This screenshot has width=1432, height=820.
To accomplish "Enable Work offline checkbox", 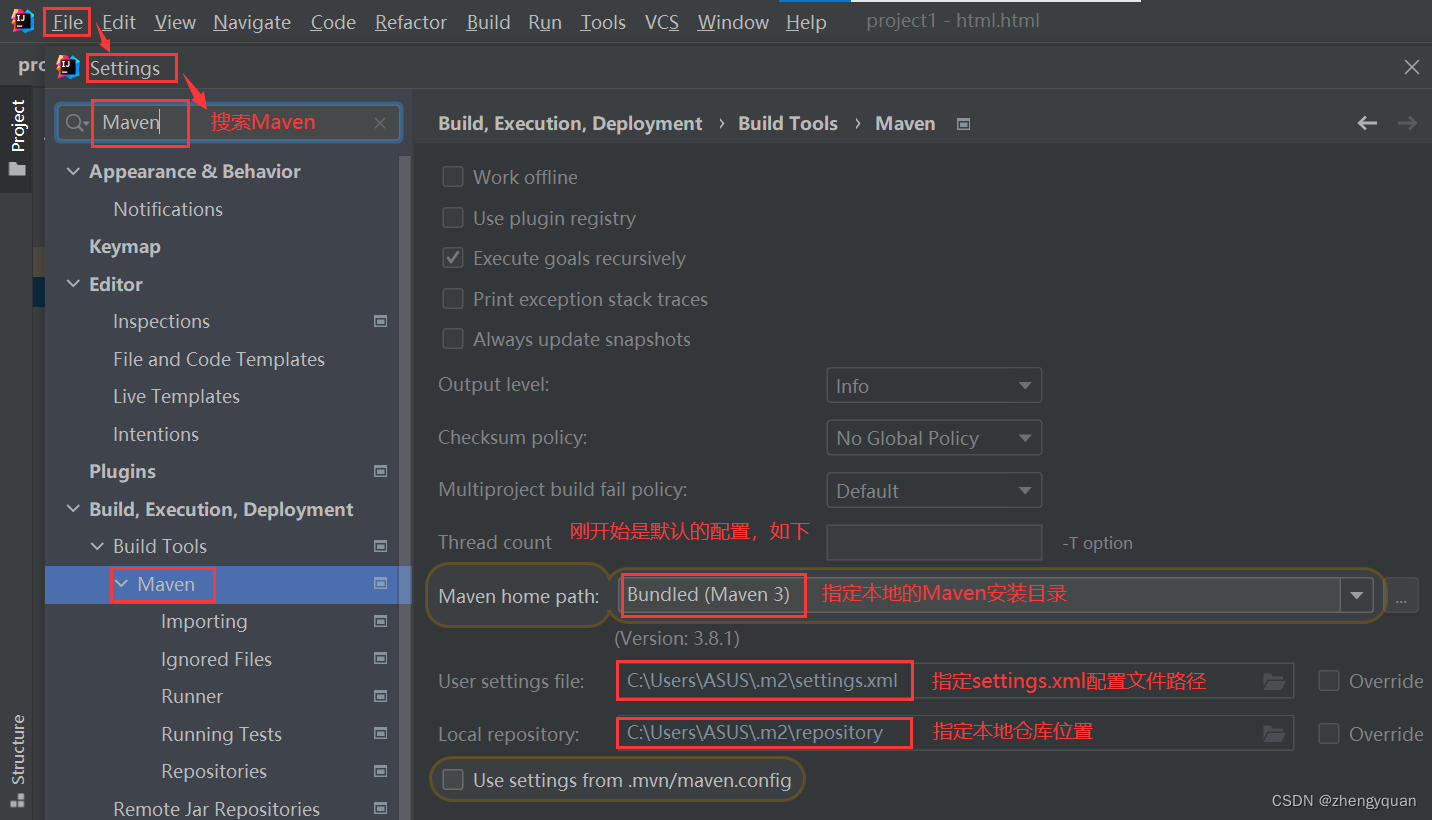I will click(453, 177).
